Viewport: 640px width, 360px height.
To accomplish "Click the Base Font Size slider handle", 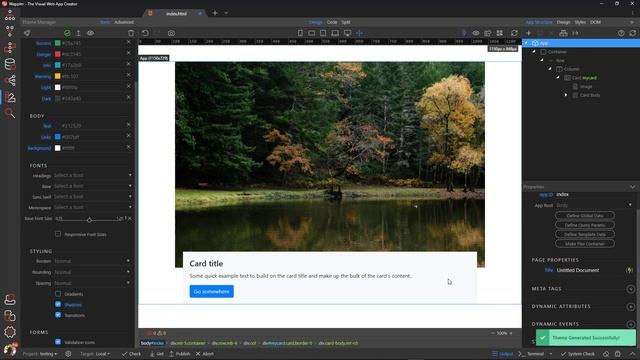I will [89, 220].
